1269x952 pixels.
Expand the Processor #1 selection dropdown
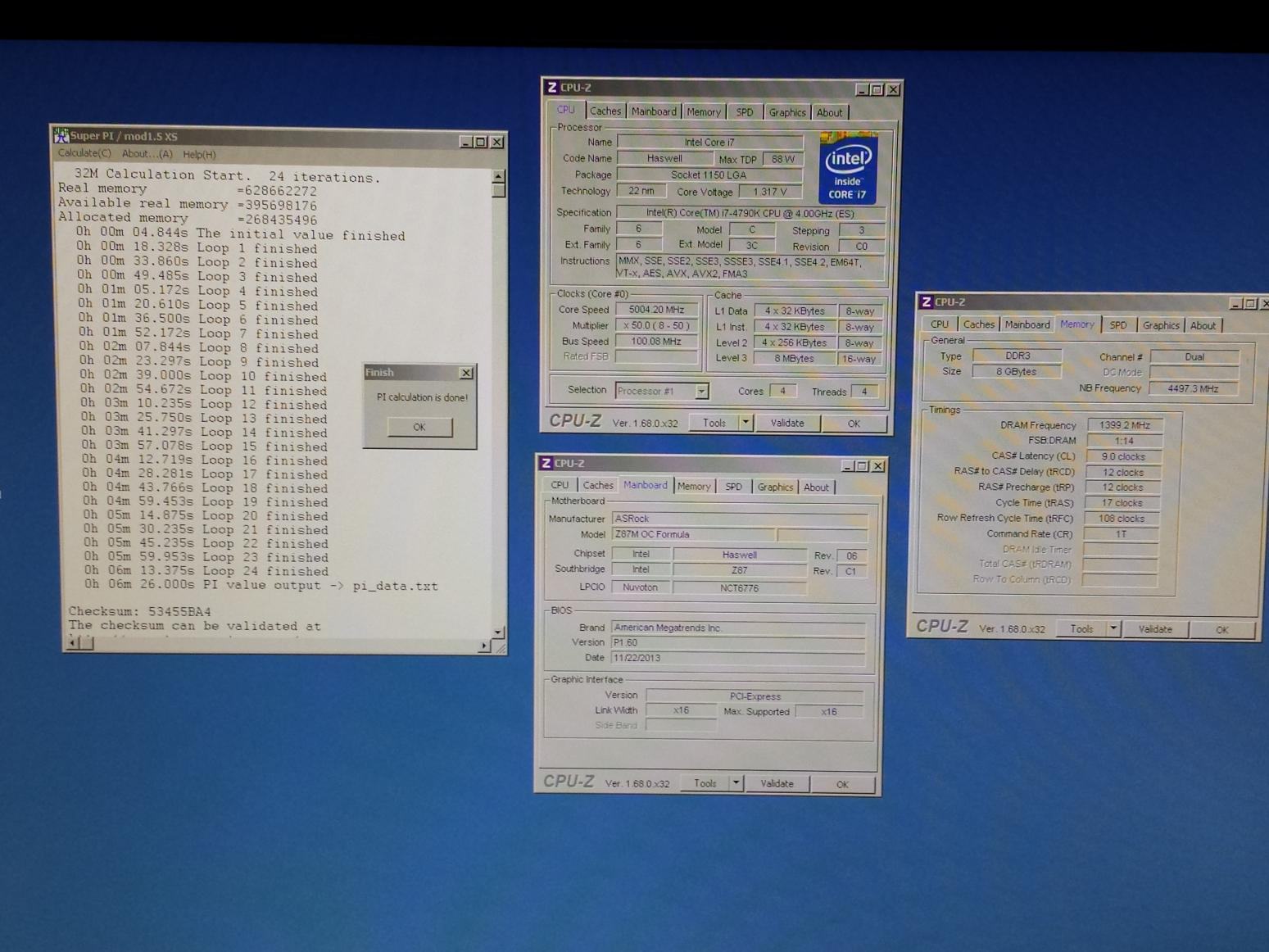701,392
